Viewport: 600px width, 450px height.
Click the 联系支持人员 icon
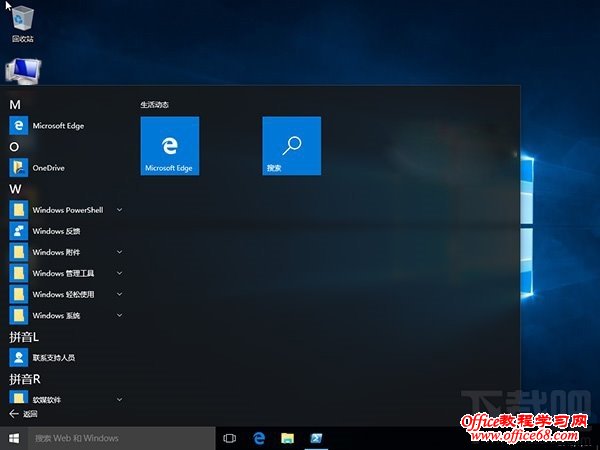18,357
